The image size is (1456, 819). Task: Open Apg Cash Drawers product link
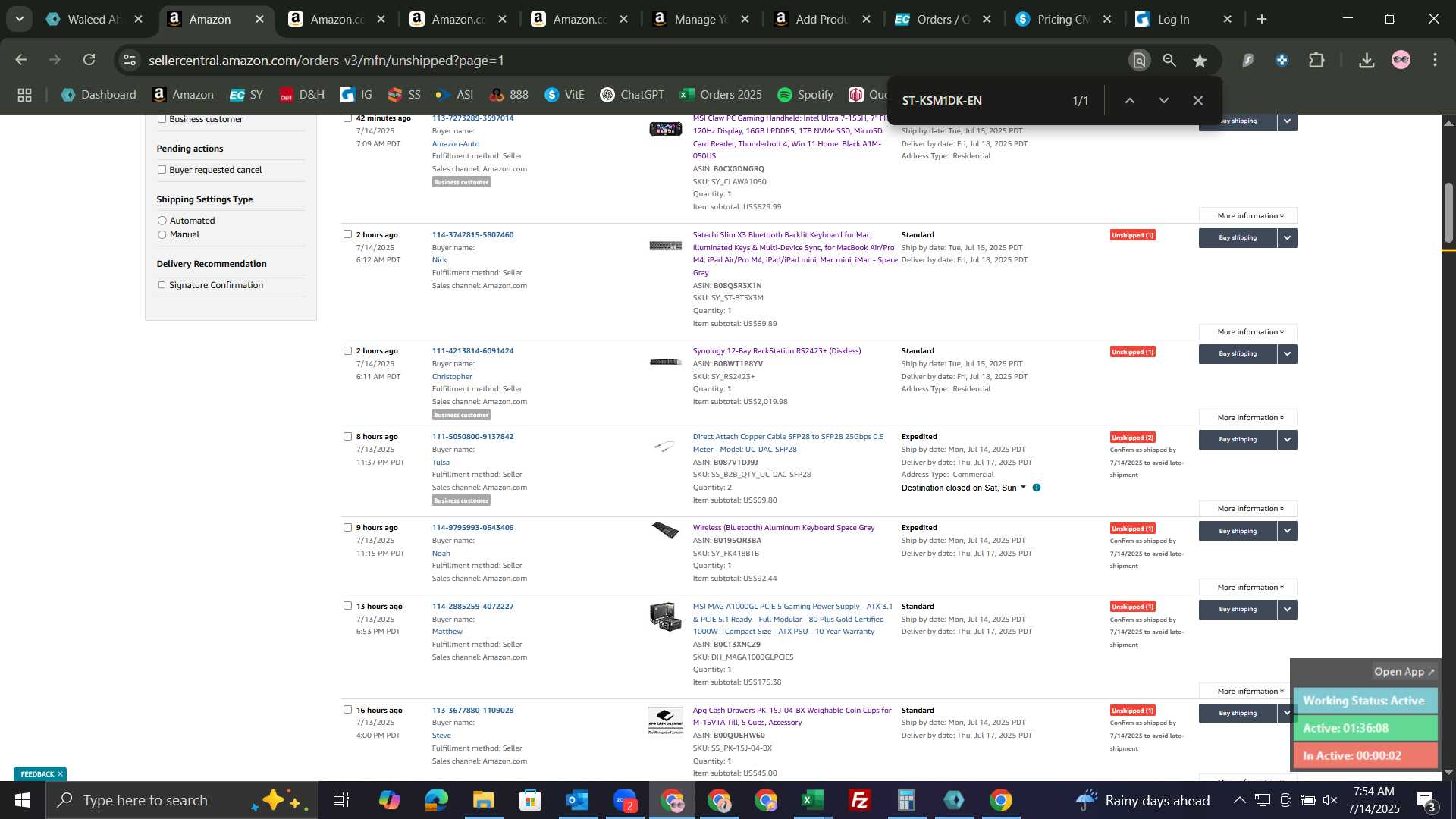coord(792,716)
